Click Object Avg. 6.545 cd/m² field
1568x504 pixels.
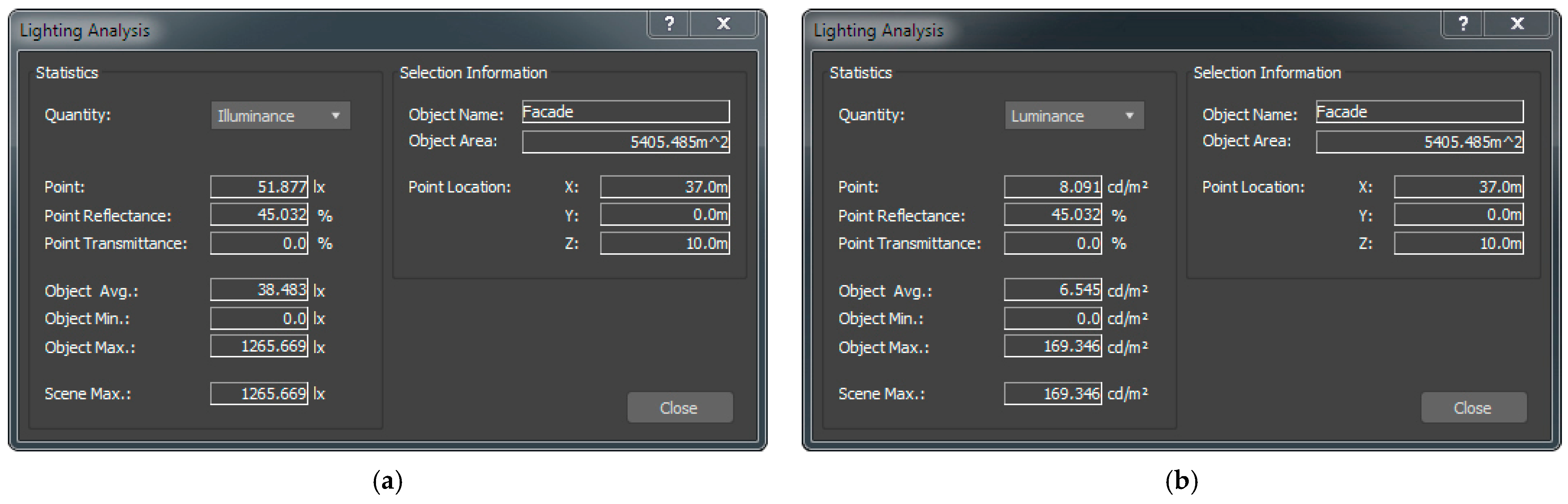pos(1053,290)
